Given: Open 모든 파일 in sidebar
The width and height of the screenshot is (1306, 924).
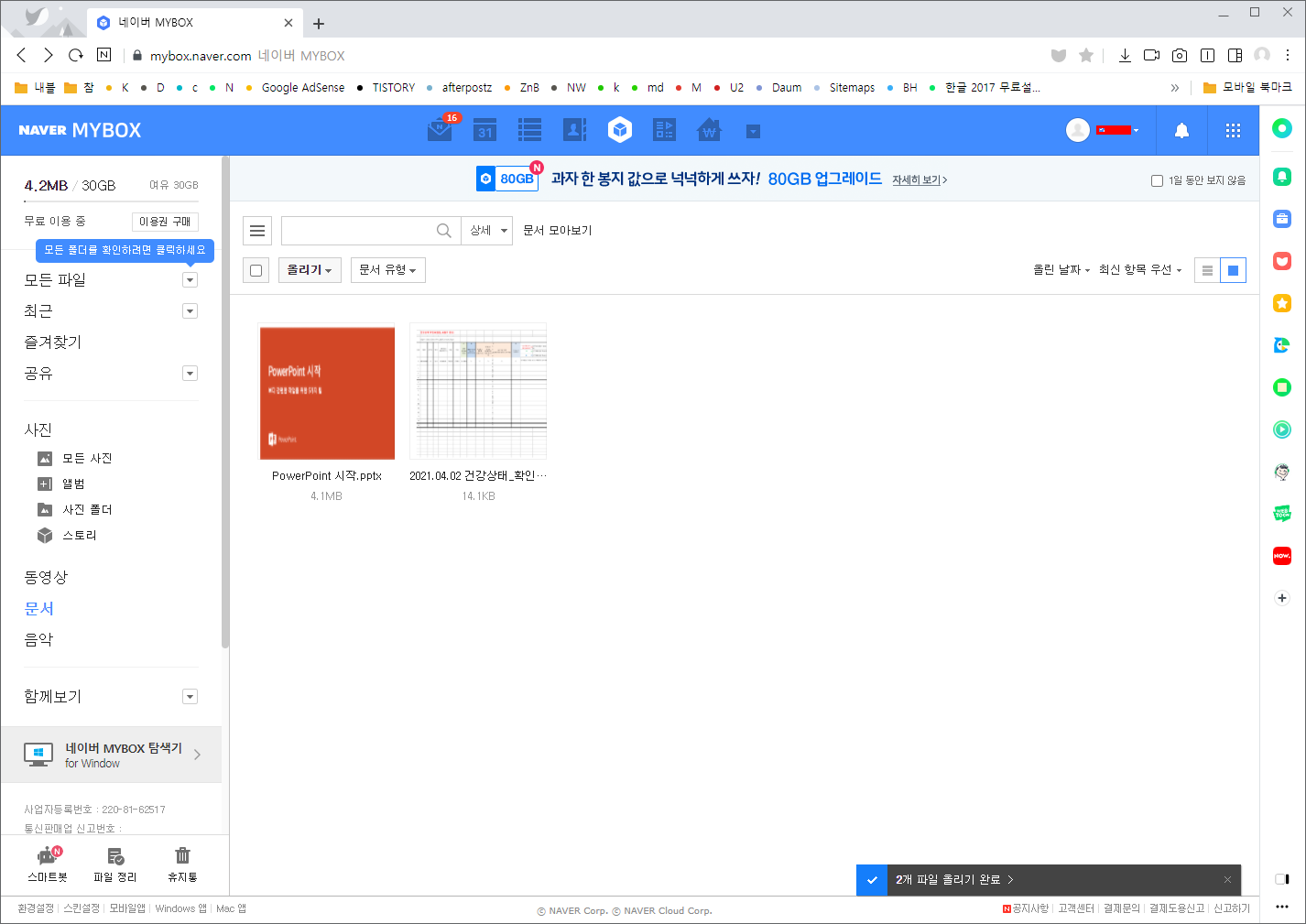Looking at the screenshot, I should pos(55,280).
